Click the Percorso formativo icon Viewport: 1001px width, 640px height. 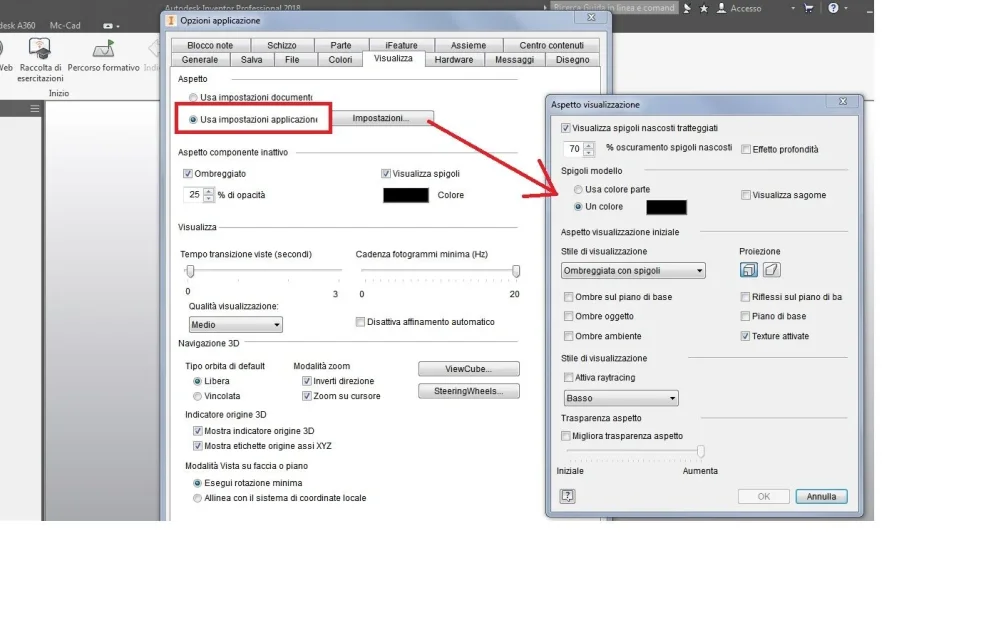103,49
